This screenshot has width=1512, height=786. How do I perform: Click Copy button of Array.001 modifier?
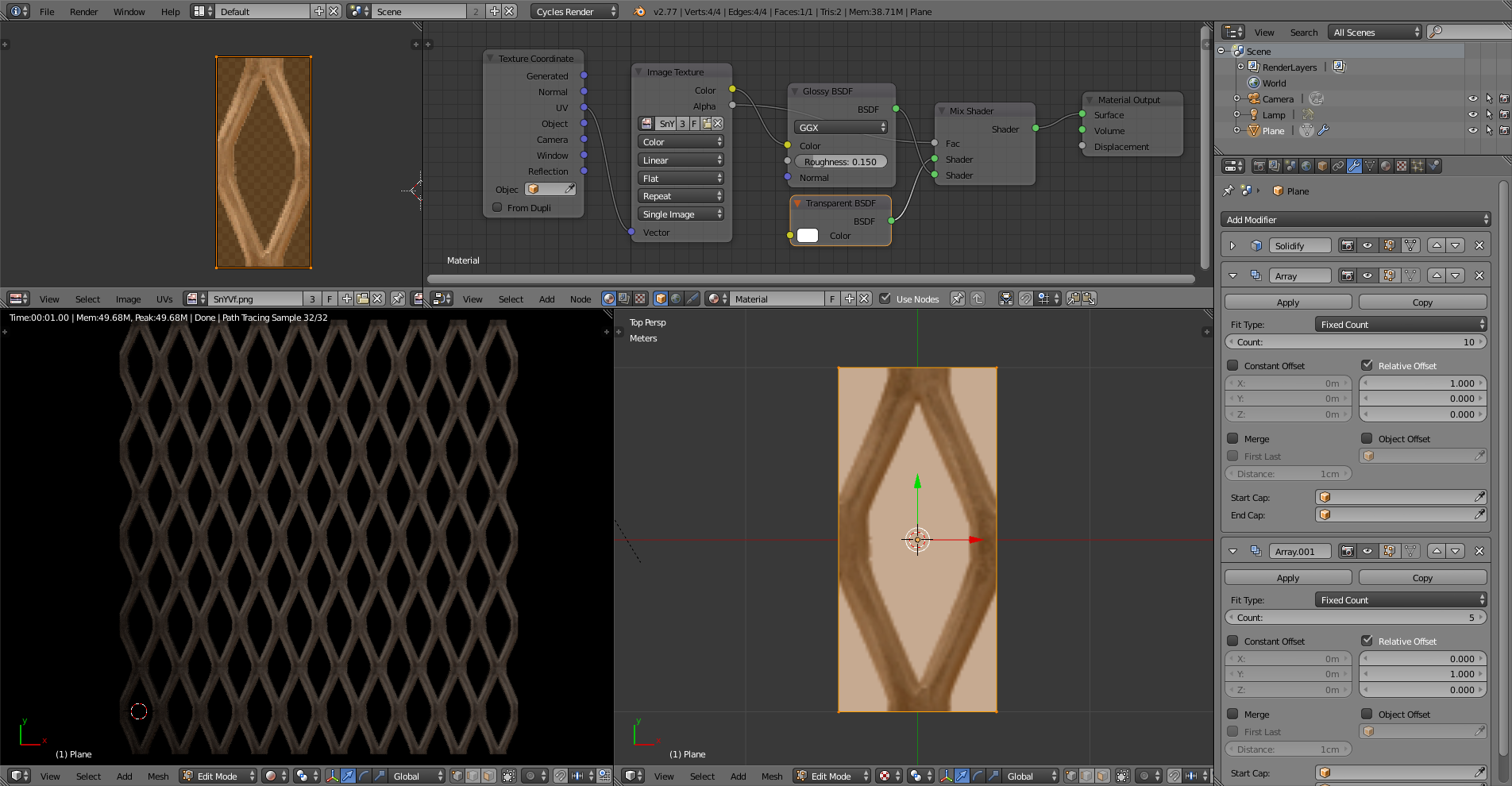pos(1422,578)
